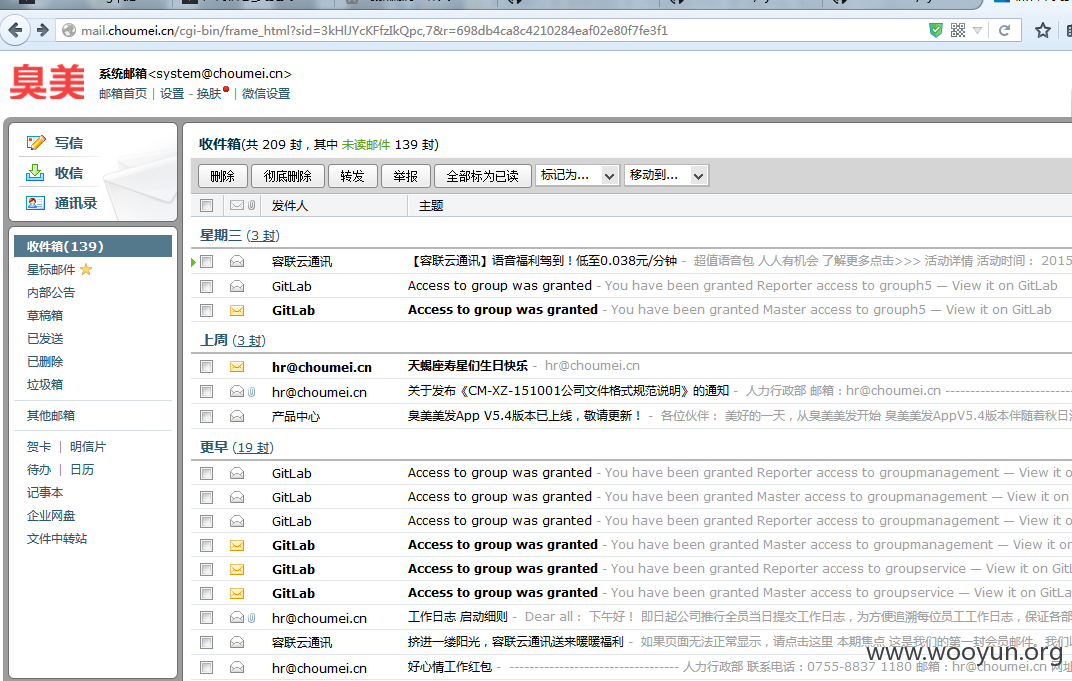Click envelope icon of 产品中心 mail
The height and width of the screenshot is (681, 1072).
pyautogui.click(x=237, y=416)
